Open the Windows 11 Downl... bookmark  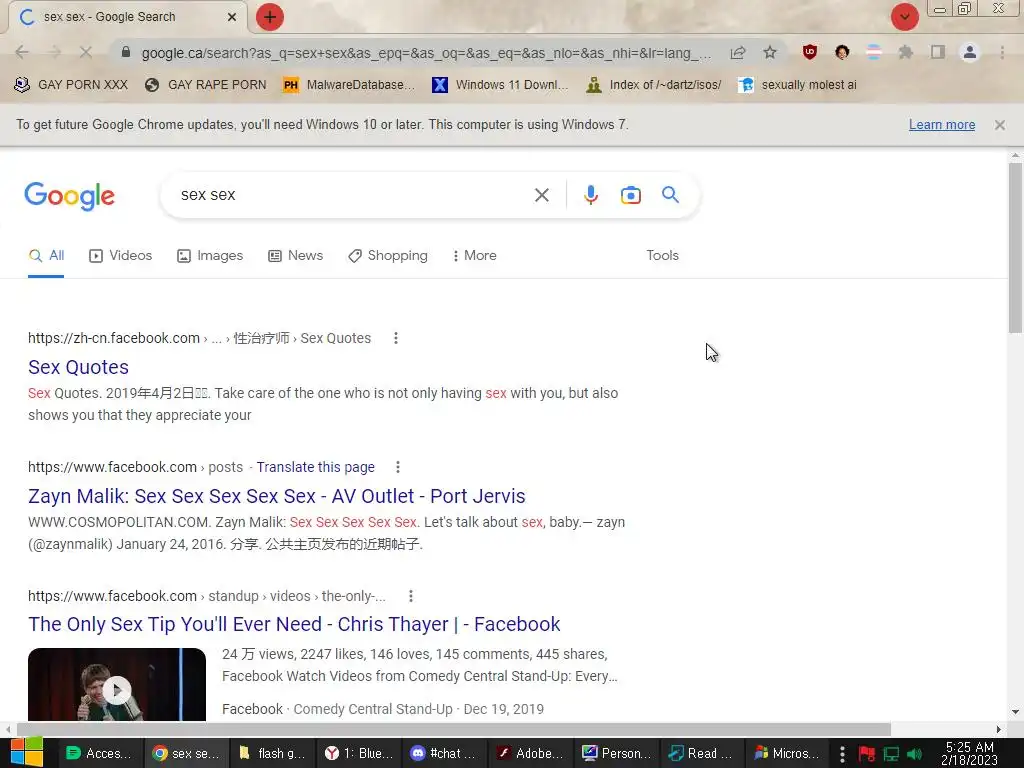coord(500,85)
